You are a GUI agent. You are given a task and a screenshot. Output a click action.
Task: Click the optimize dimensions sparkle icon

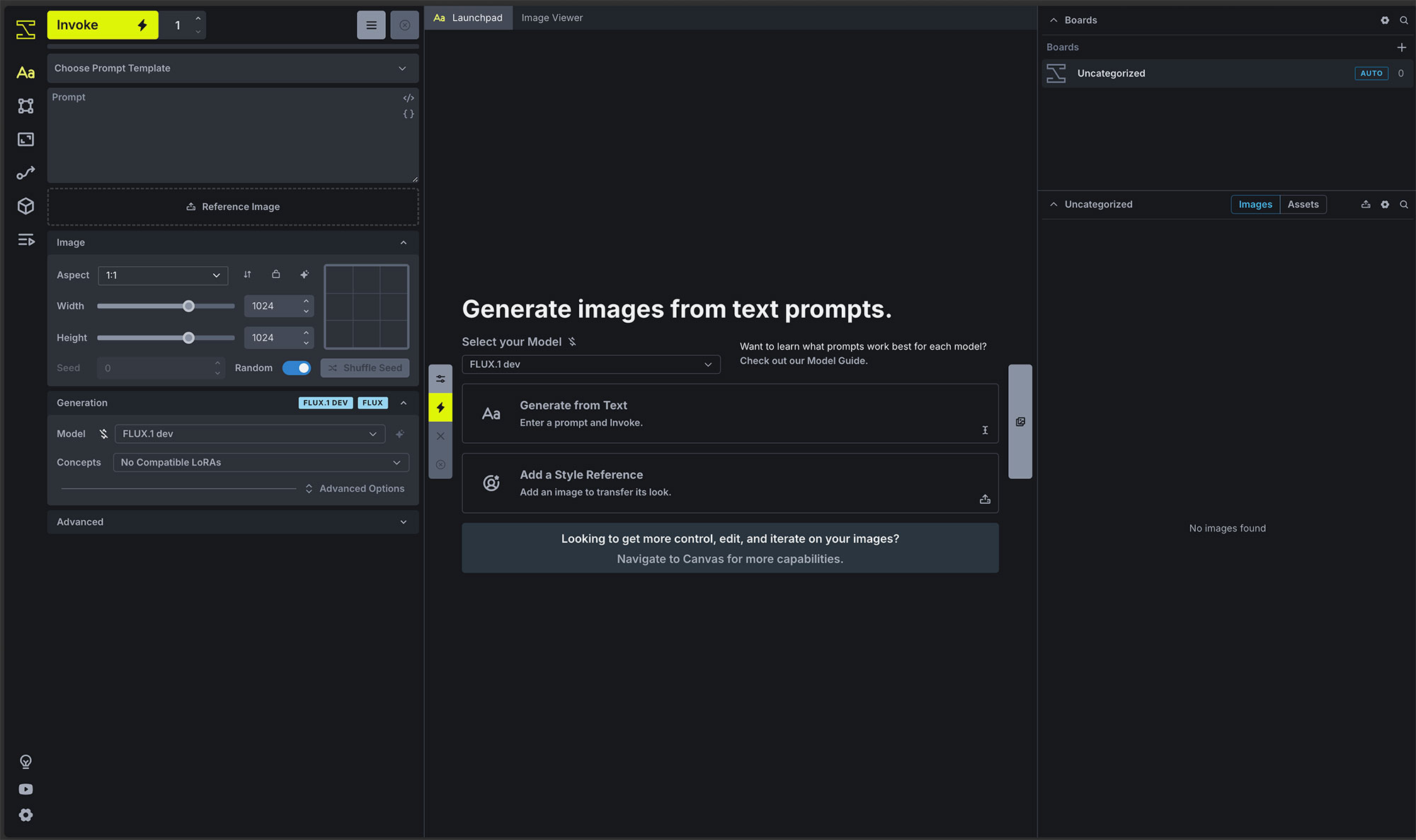tap(304, 275)
